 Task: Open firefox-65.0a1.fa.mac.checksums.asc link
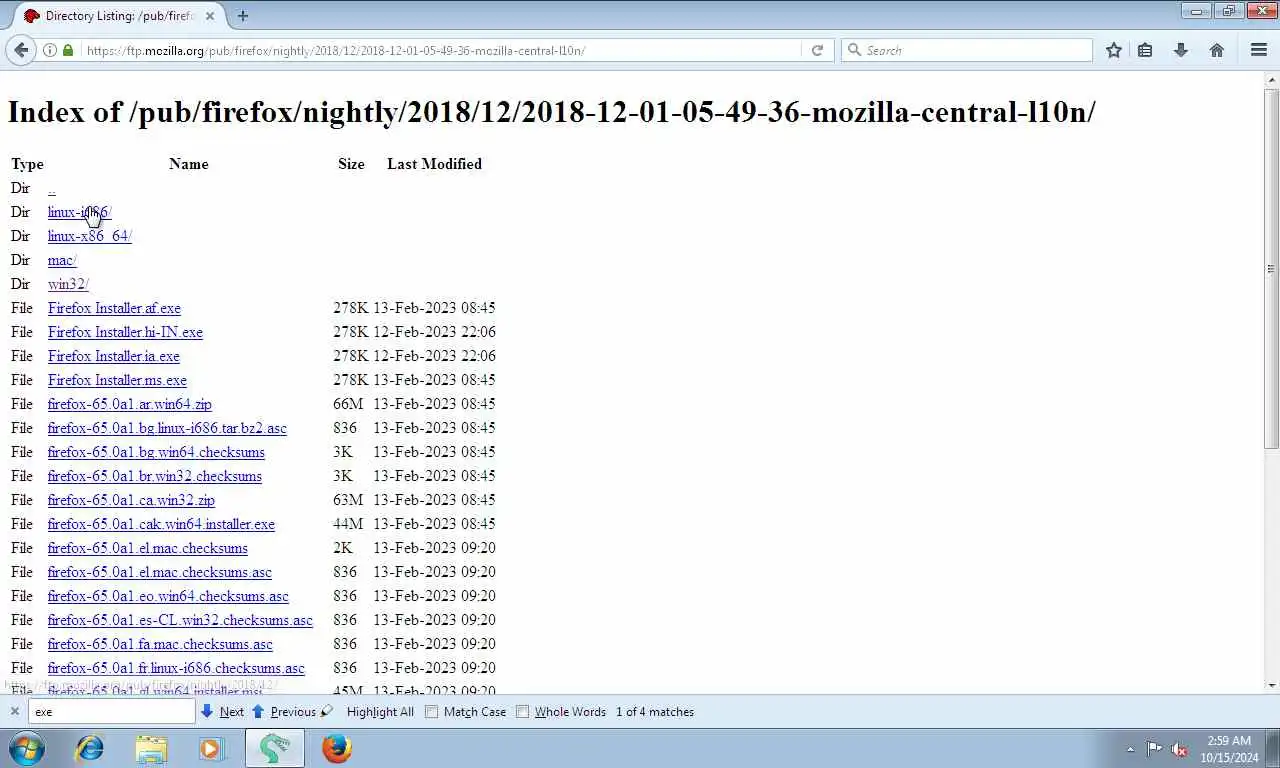160,644
